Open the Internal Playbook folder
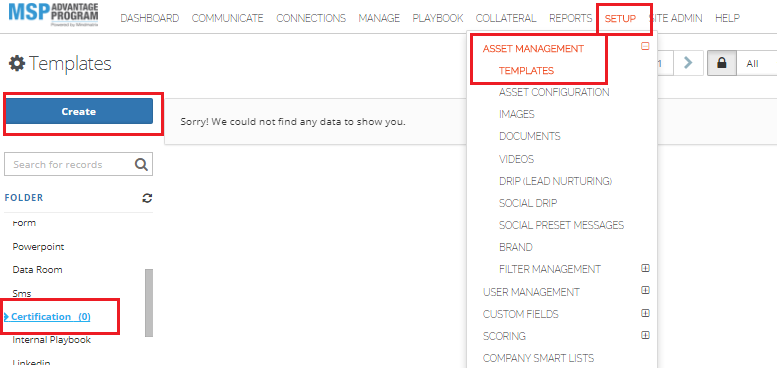This screenshot has width=782, height=368. [51, 340]
